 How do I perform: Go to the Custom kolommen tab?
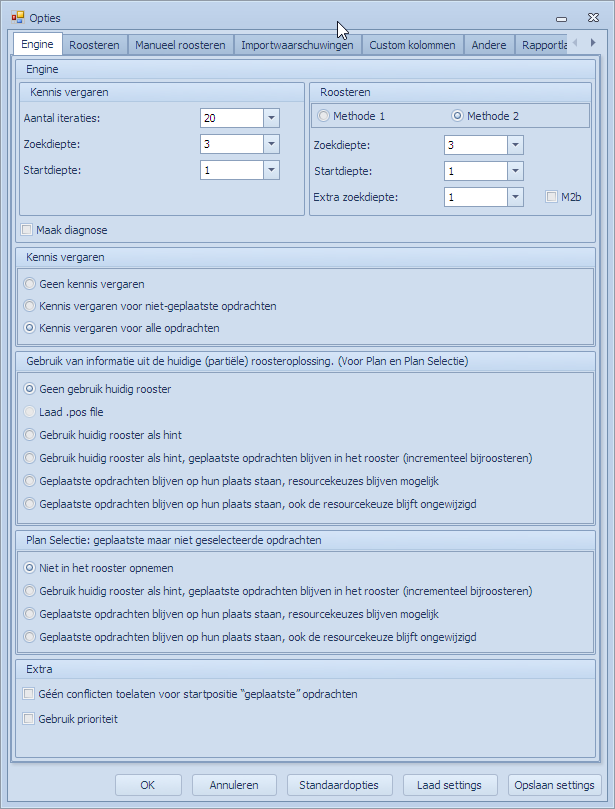(412, 45)
